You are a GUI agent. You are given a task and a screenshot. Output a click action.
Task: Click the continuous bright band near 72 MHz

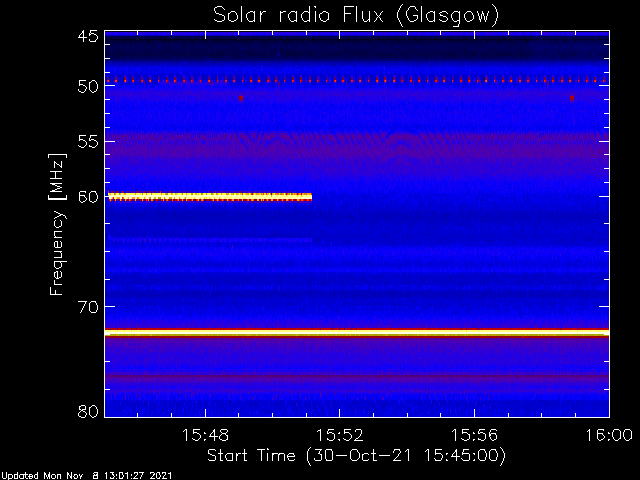pos(357,333)
